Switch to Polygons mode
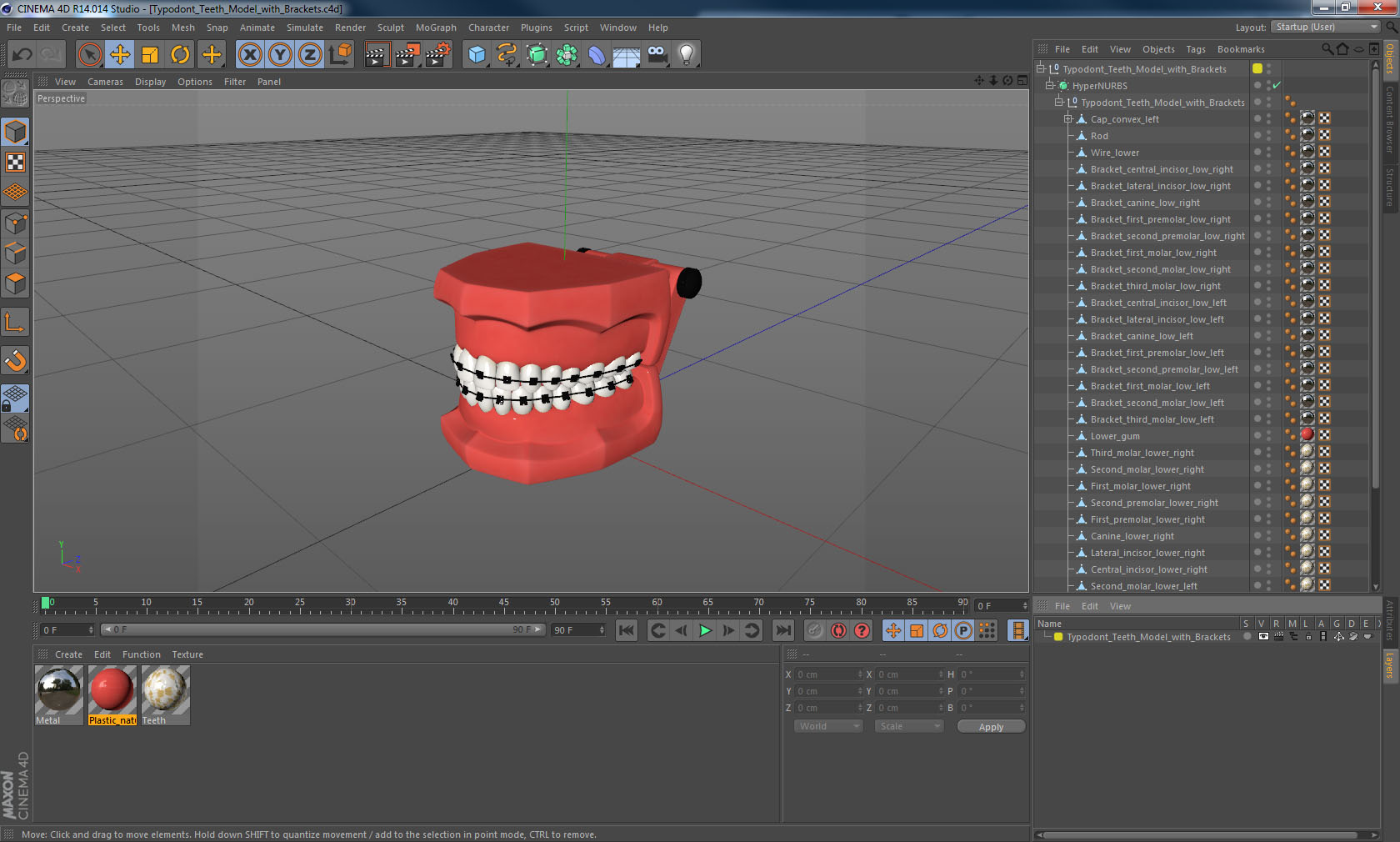This screenshot has width=1400, height=842. coord(16,283)
